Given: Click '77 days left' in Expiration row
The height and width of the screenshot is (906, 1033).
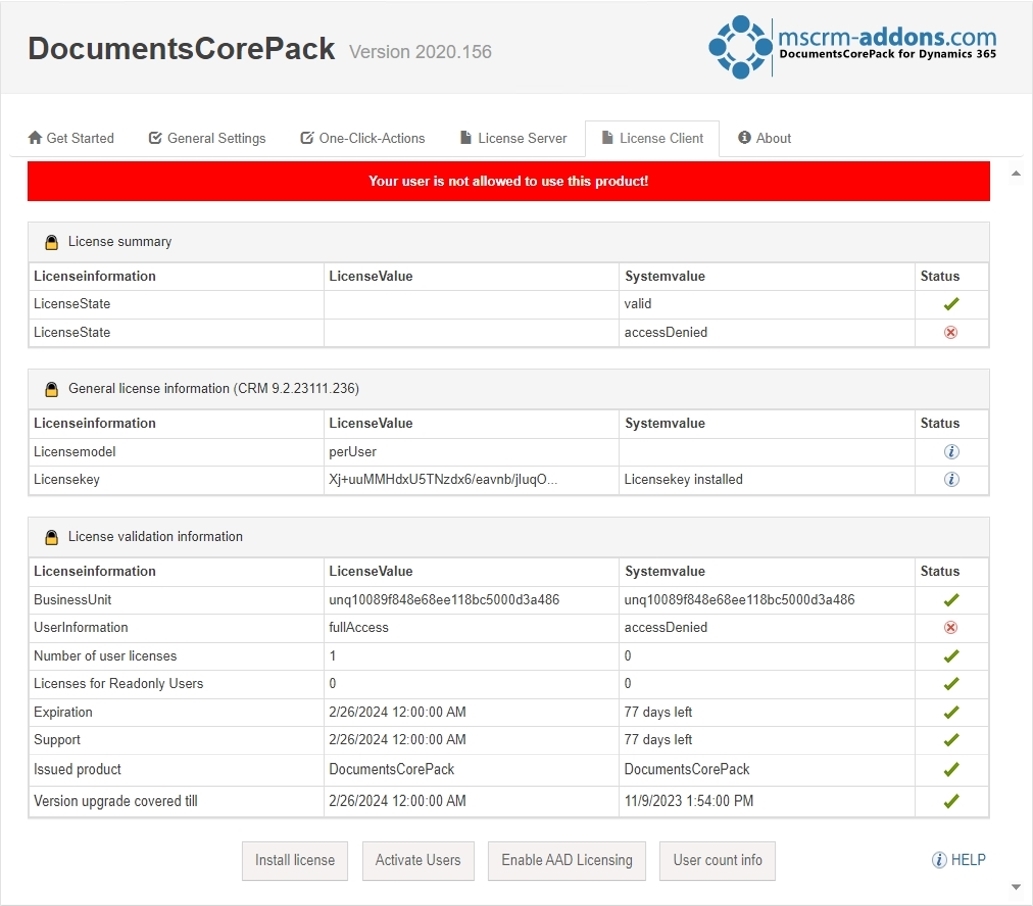Looking at the screenshot, I should (658, 712).
